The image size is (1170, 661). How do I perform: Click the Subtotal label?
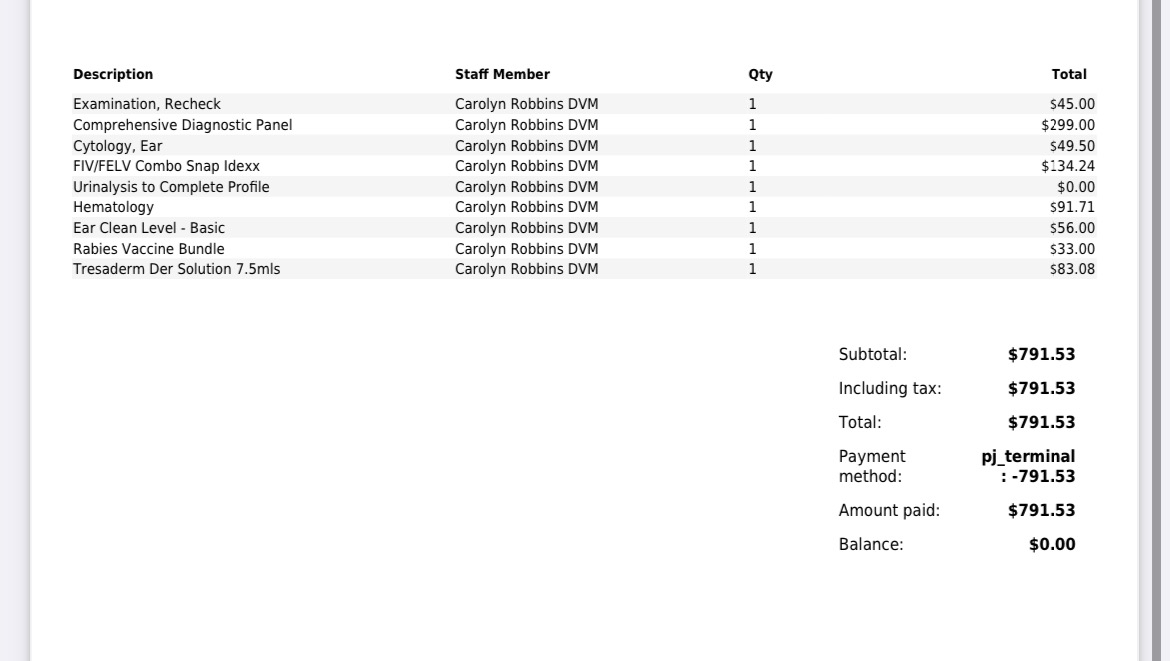click(x=873, y=354)
